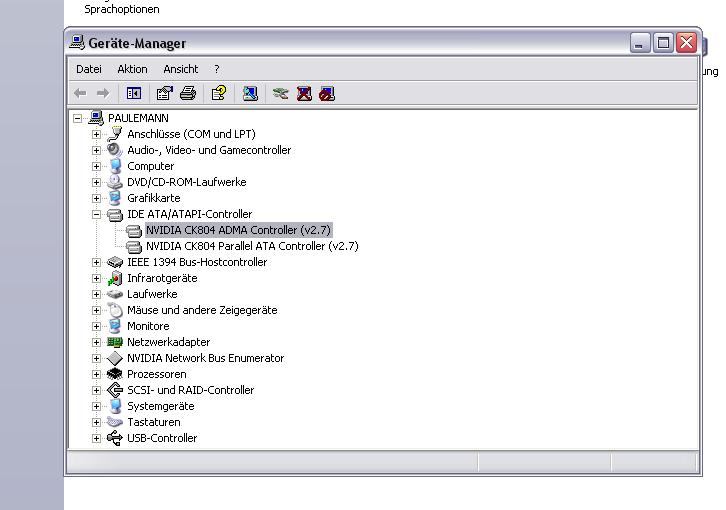726x510 pixels.
Task: Select NVIDIA CK804 Parallel ATA Controller (v2.7)
Action: tap(252, 246)
